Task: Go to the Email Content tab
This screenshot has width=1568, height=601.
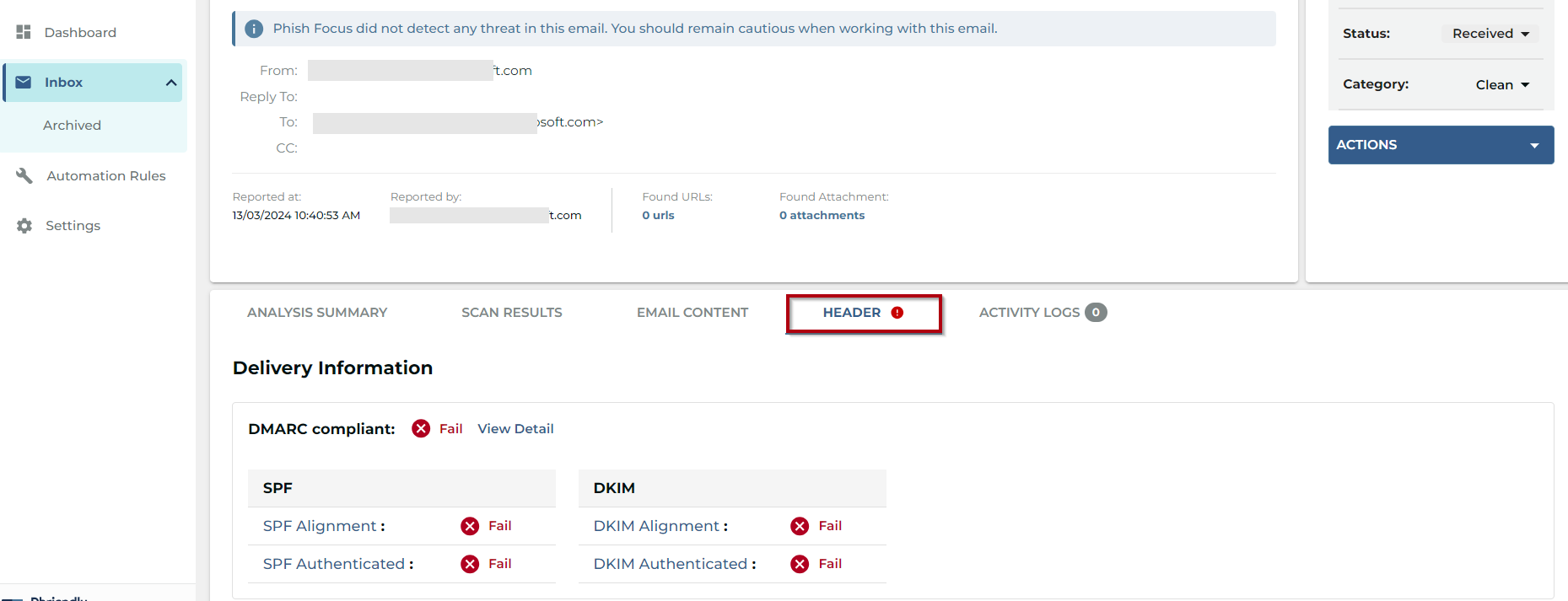Action: [x=692, y=313]
